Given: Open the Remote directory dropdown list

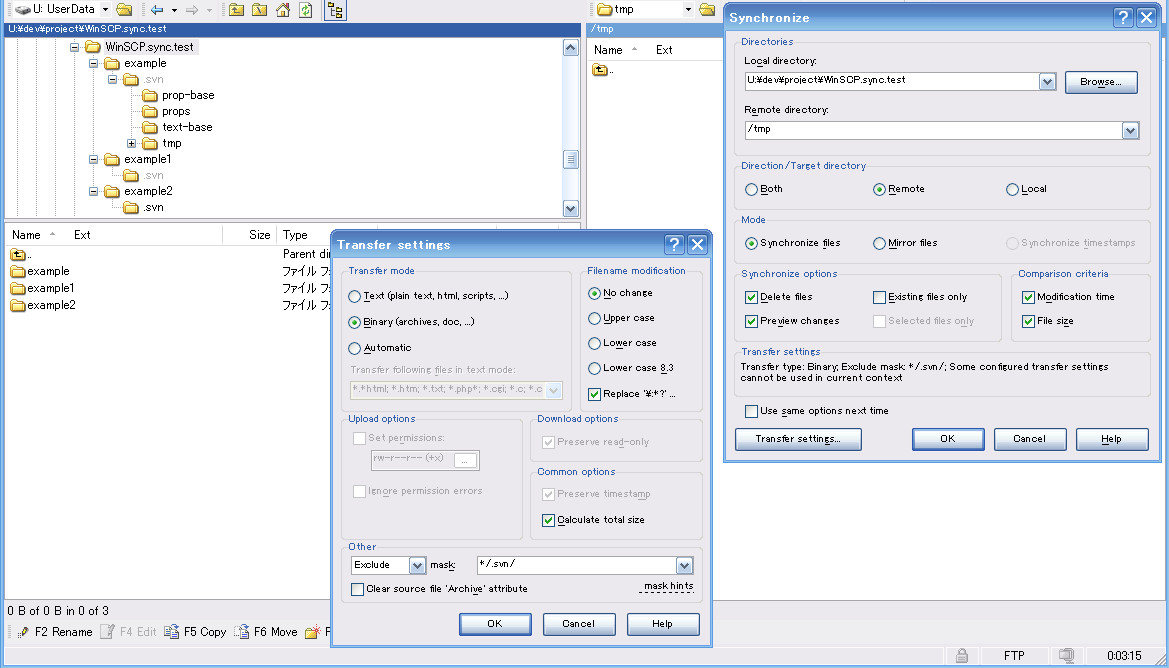Looking at the screenshot, I should 1130,131.
